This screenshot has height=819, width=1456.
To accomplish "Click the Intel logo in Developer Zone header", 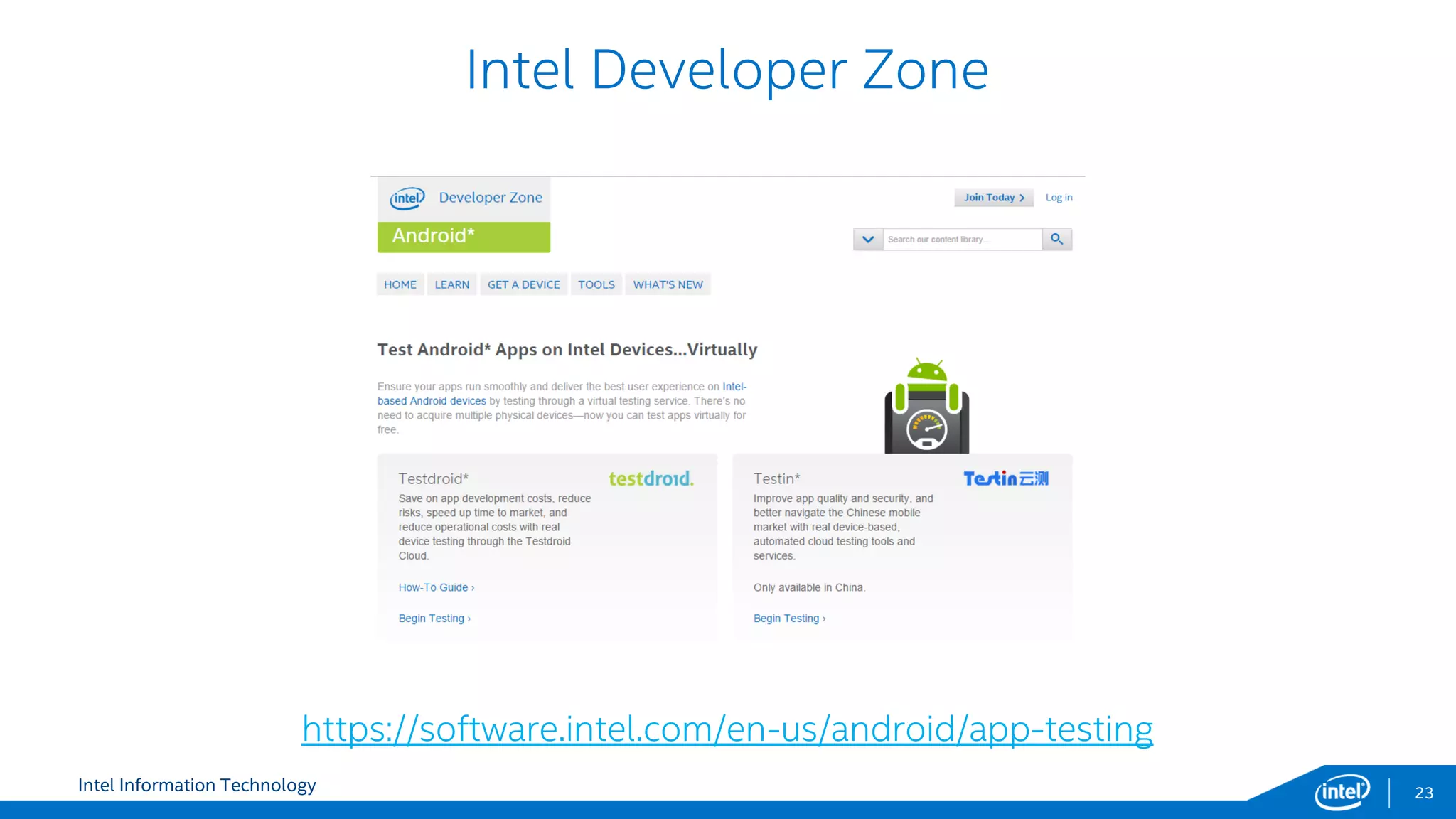I will click(407, 198).
